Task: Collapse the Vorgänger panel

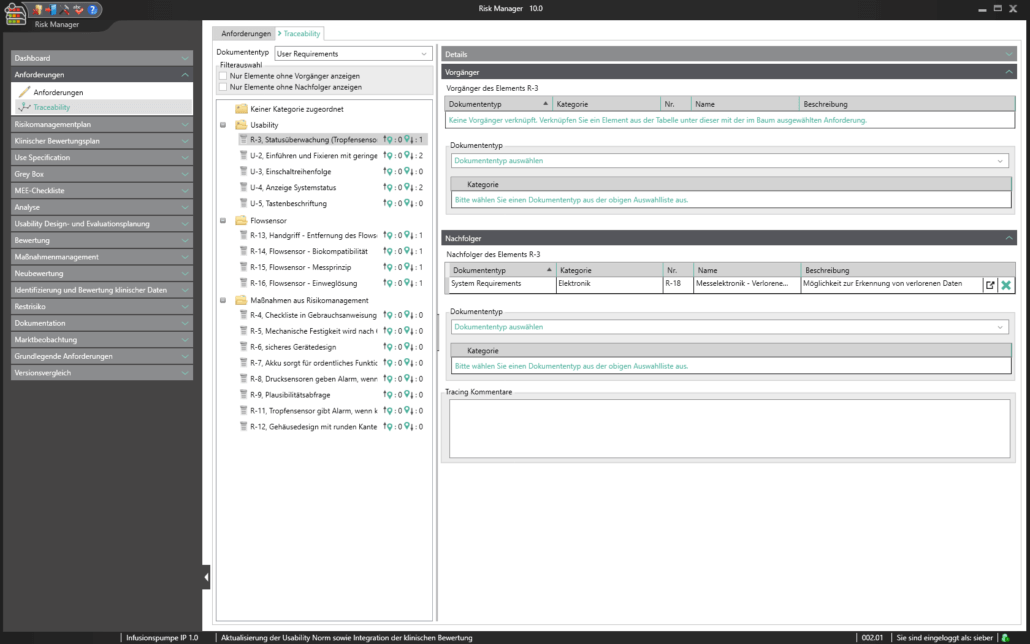Action: (1008, 72)
